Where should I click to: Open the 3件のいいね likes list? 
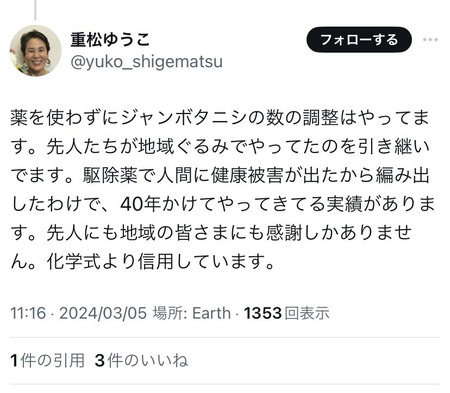click(141, 361)
